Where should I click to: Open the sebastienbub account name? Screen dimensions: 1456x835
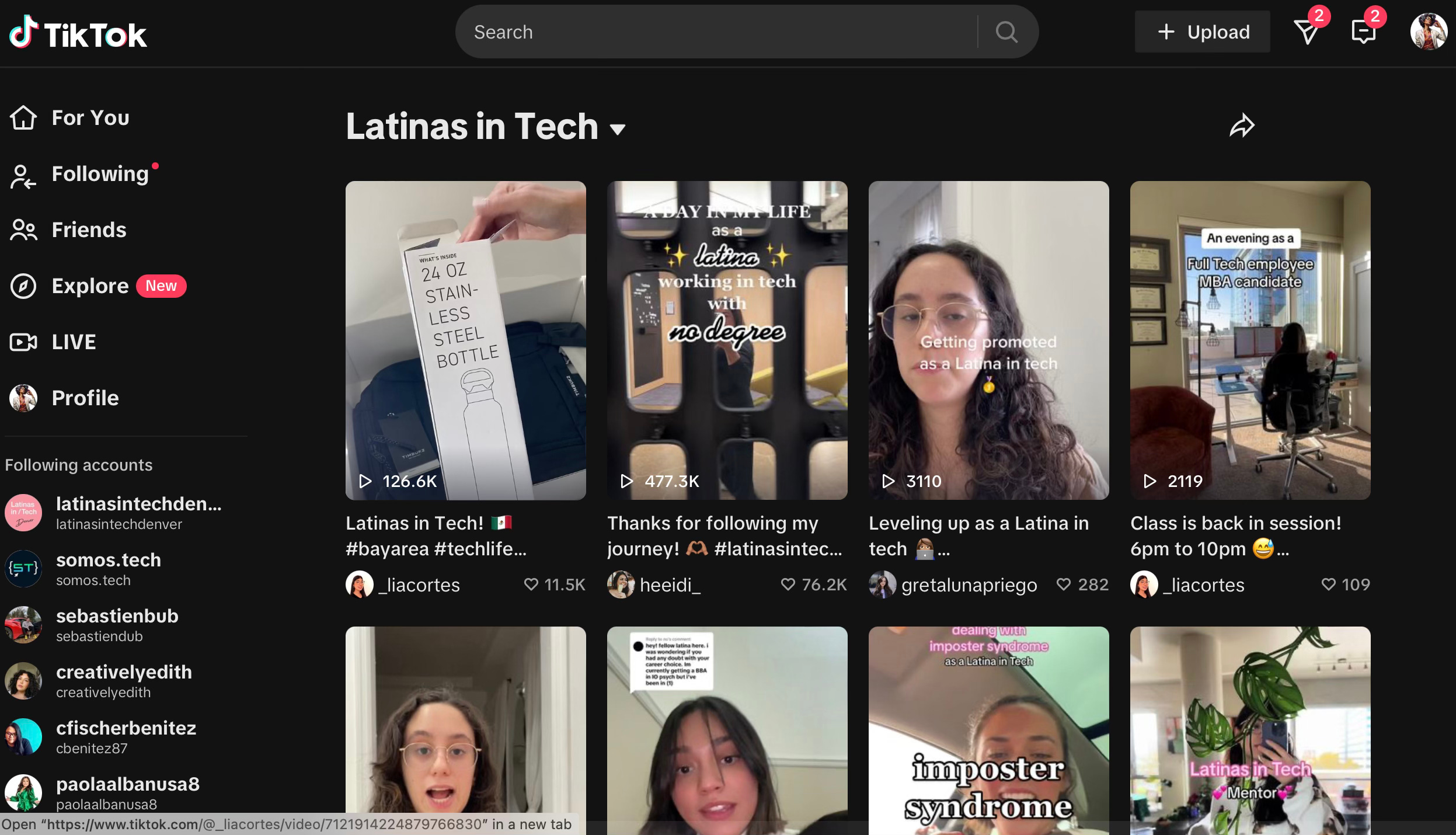pos(117,616)
